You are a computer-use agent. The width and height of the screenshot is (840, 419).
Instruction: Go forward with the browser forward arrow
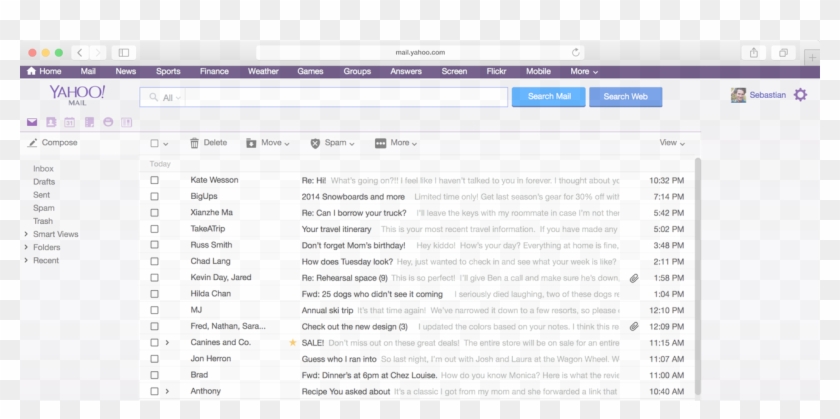coord(98,53)
